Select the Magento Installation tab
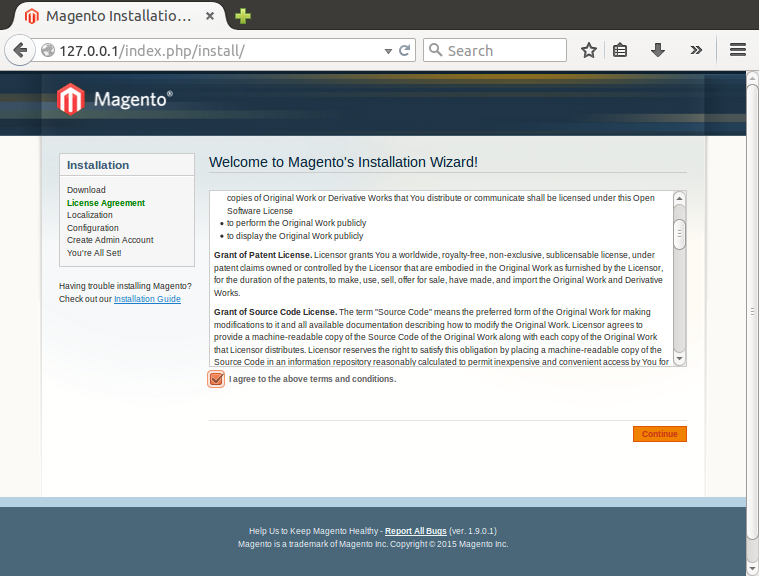 click(x=119, y=16)
